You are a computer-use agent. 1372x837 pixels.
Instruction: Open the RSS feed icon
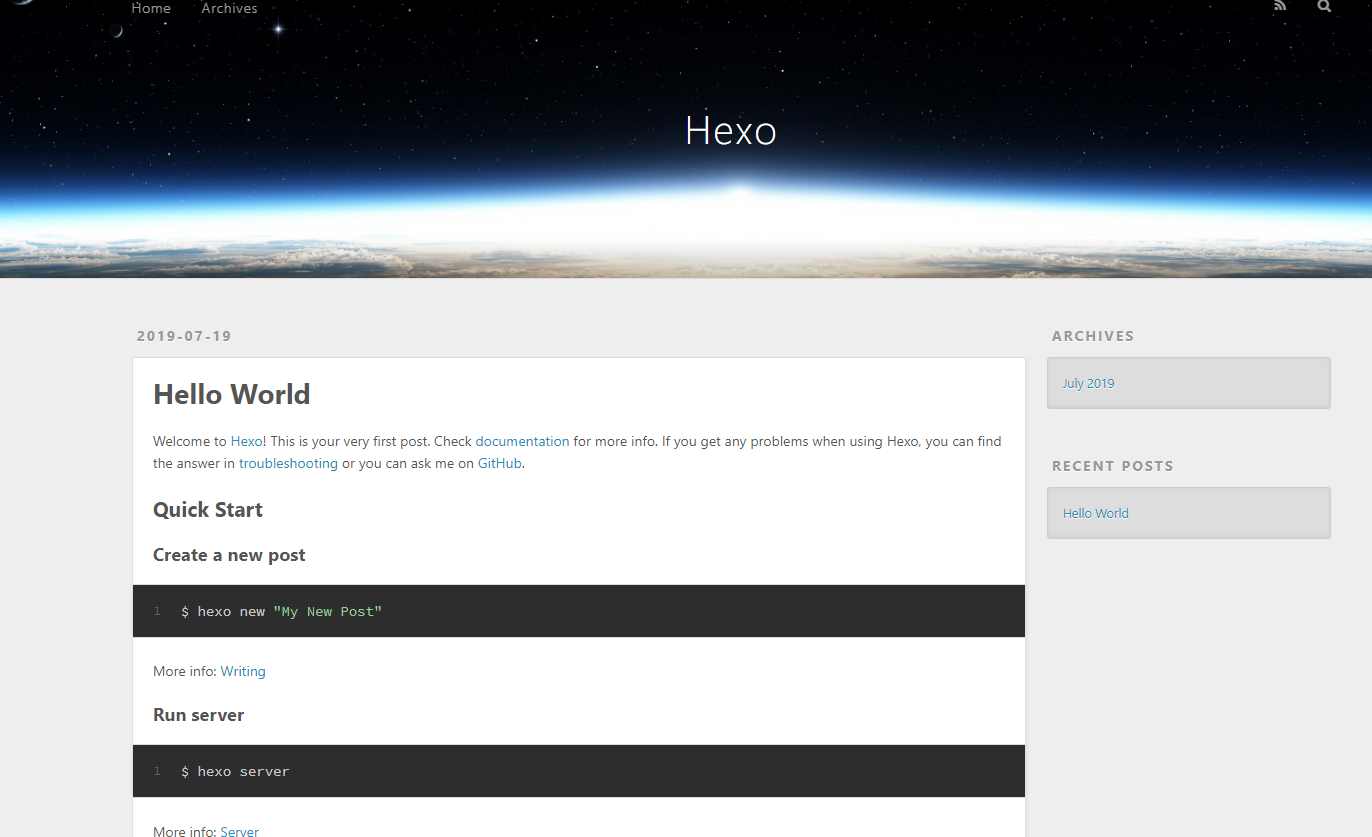pos(1280,6)
